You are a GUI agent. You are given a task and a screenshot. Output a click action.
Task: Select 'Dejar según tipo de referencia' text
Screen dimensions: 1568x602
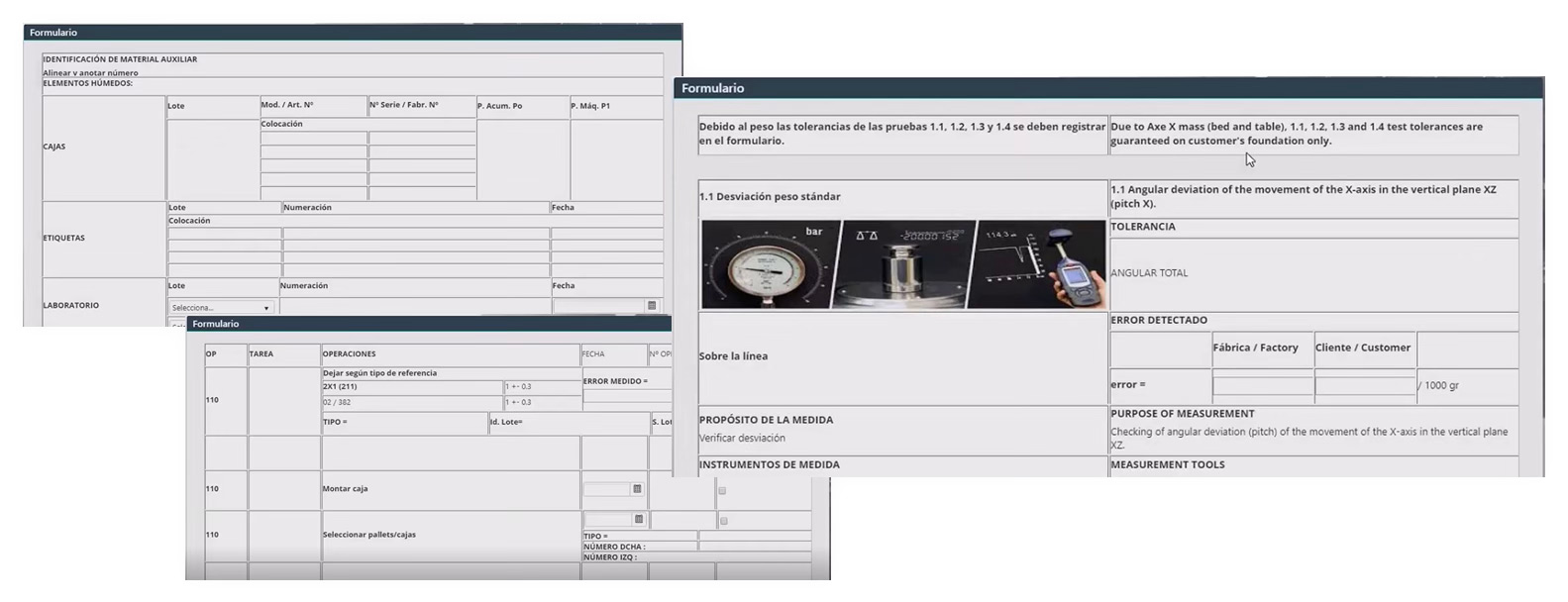click(379, 373)
